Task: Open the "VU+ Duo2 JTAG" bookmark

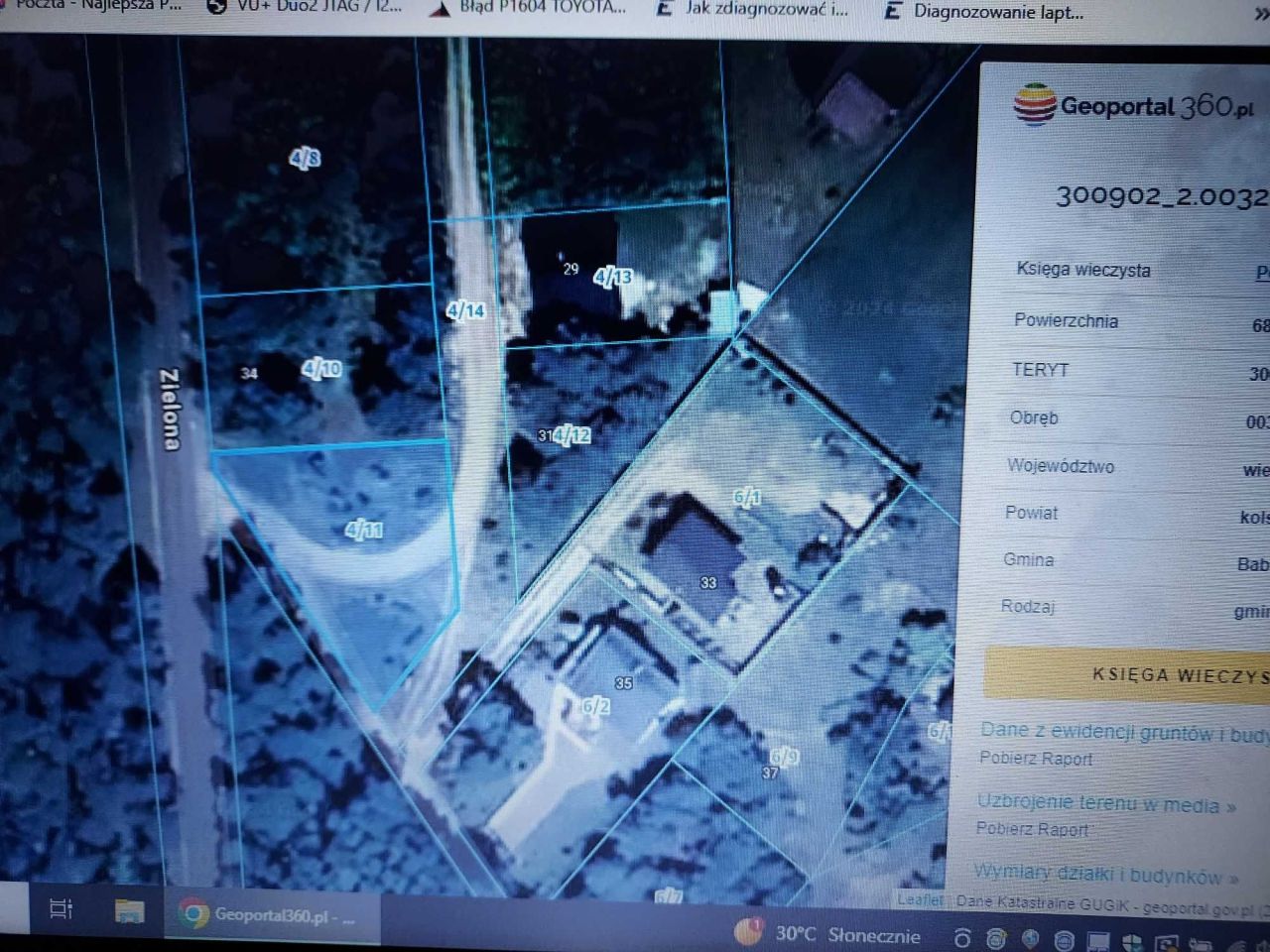Action: tap(306, 6)
